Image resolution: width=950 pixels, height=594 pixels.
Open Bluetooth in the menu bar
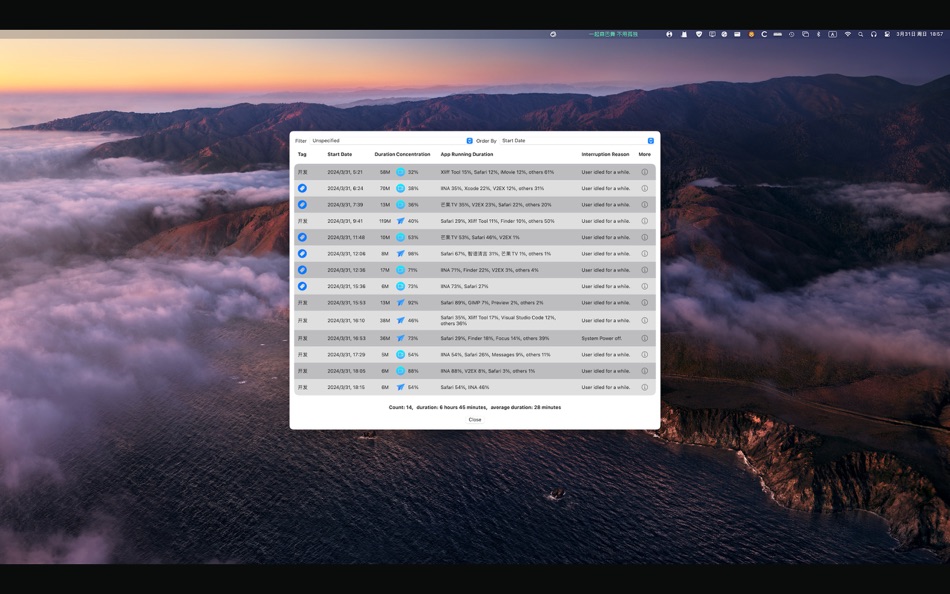[819, 35]
